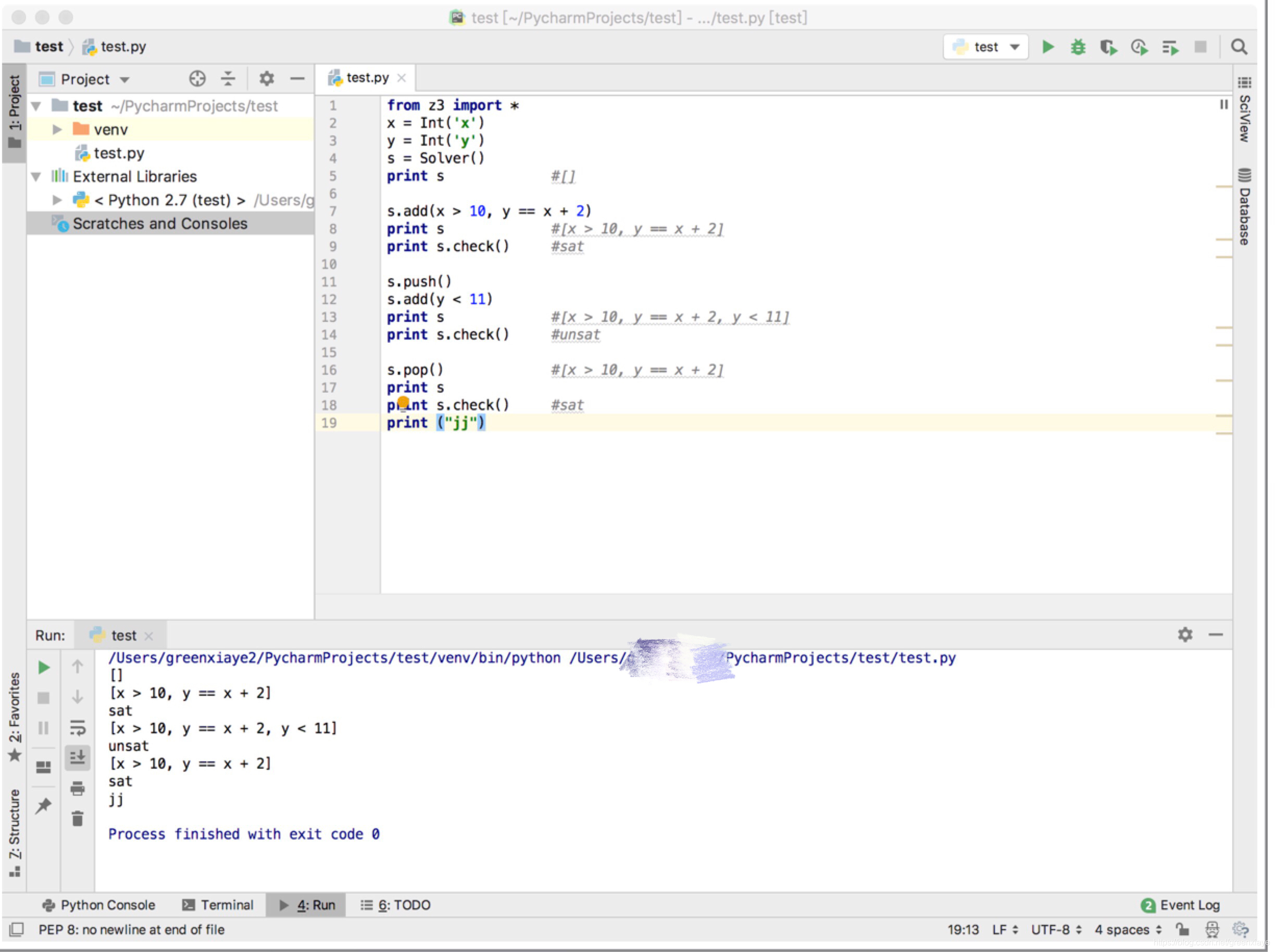
Task: Open the Event Log
Action: click(x=1181, y=905)
